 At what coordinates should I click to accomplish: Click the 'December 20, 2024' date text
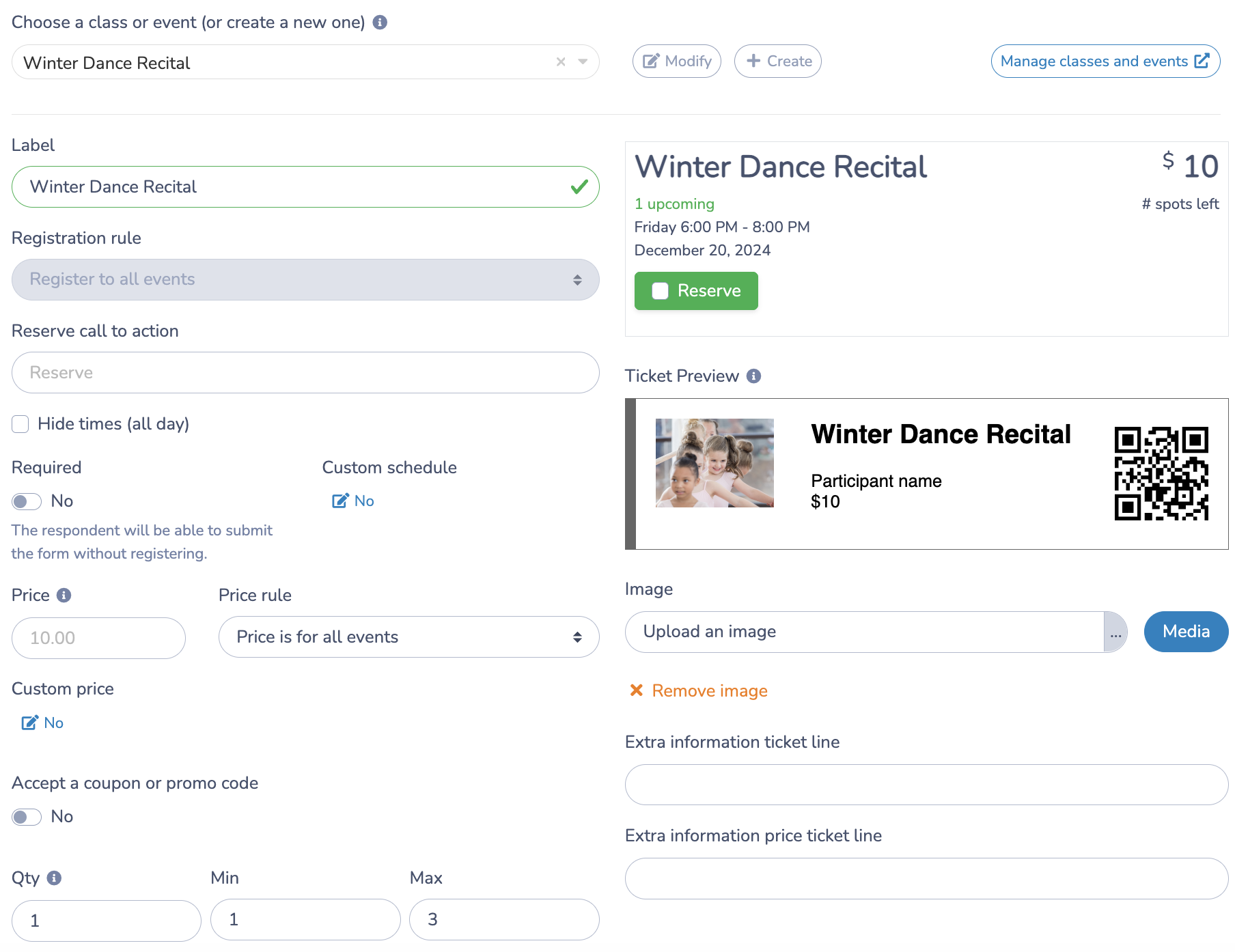pyautogui.click(x=702, y=251)
